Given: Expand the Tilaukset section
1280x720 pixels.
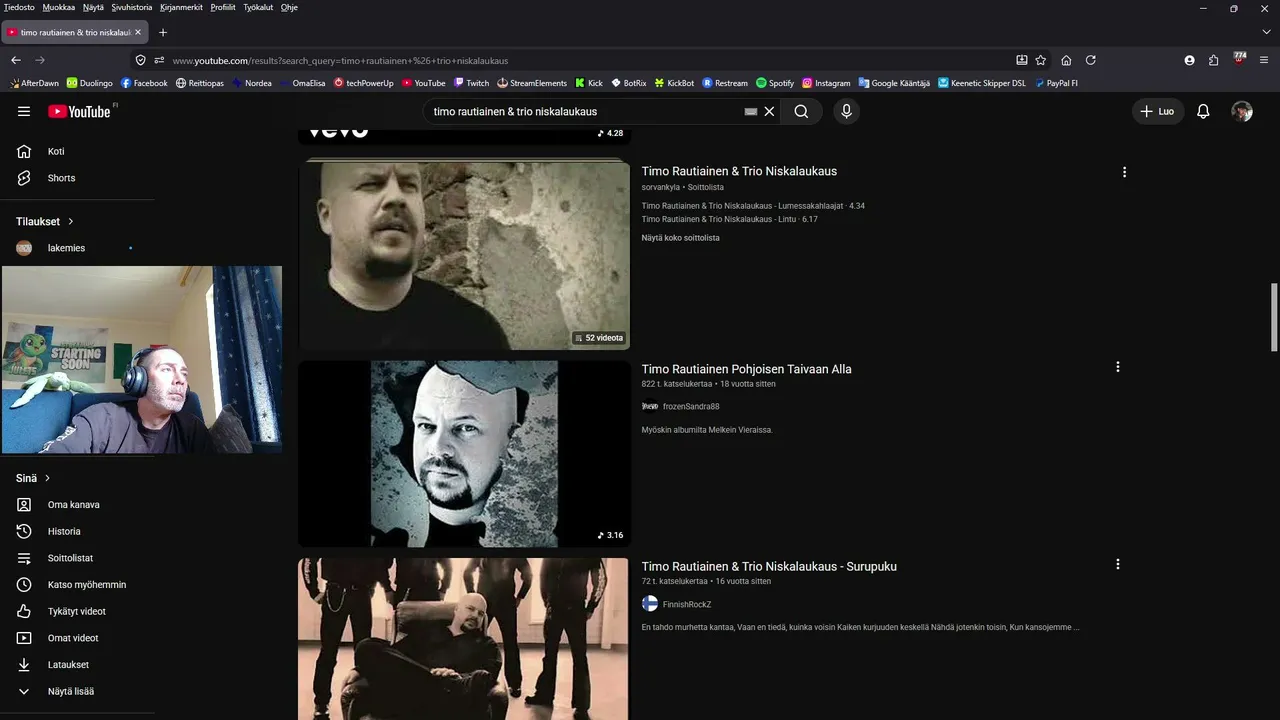Looking at the screenshot, I should pos(46,221).
